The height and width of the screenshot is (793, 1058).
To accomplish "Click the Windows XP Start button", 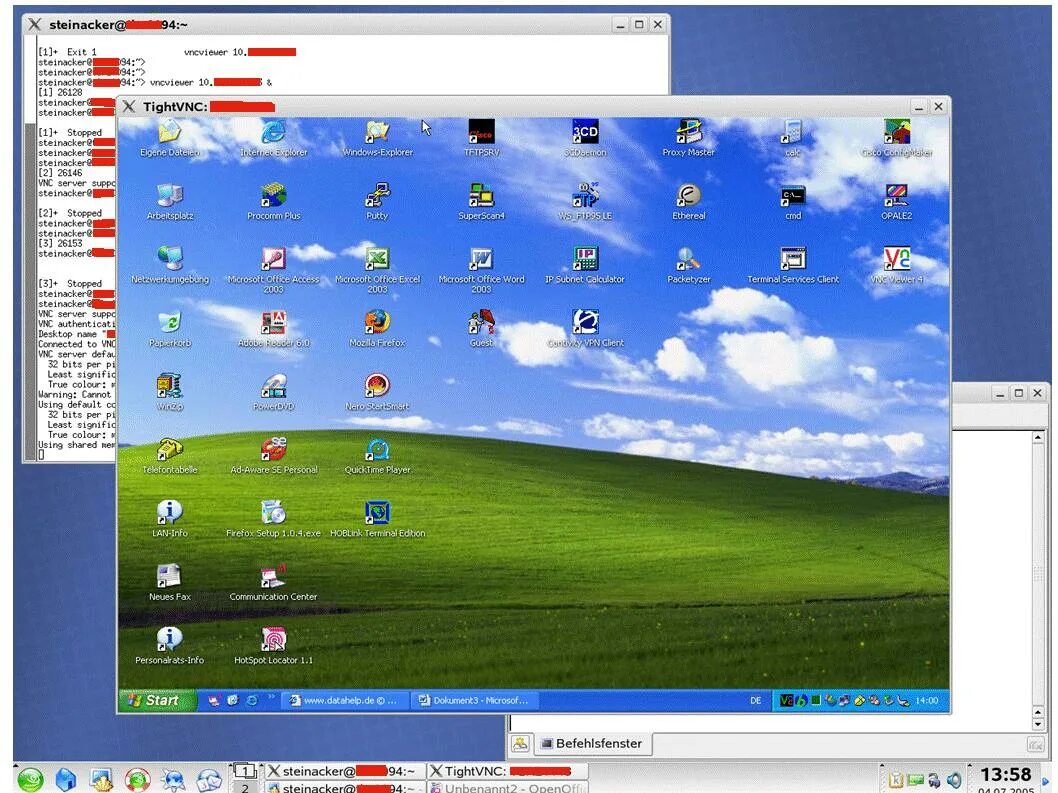I will [x=158, y=701].
